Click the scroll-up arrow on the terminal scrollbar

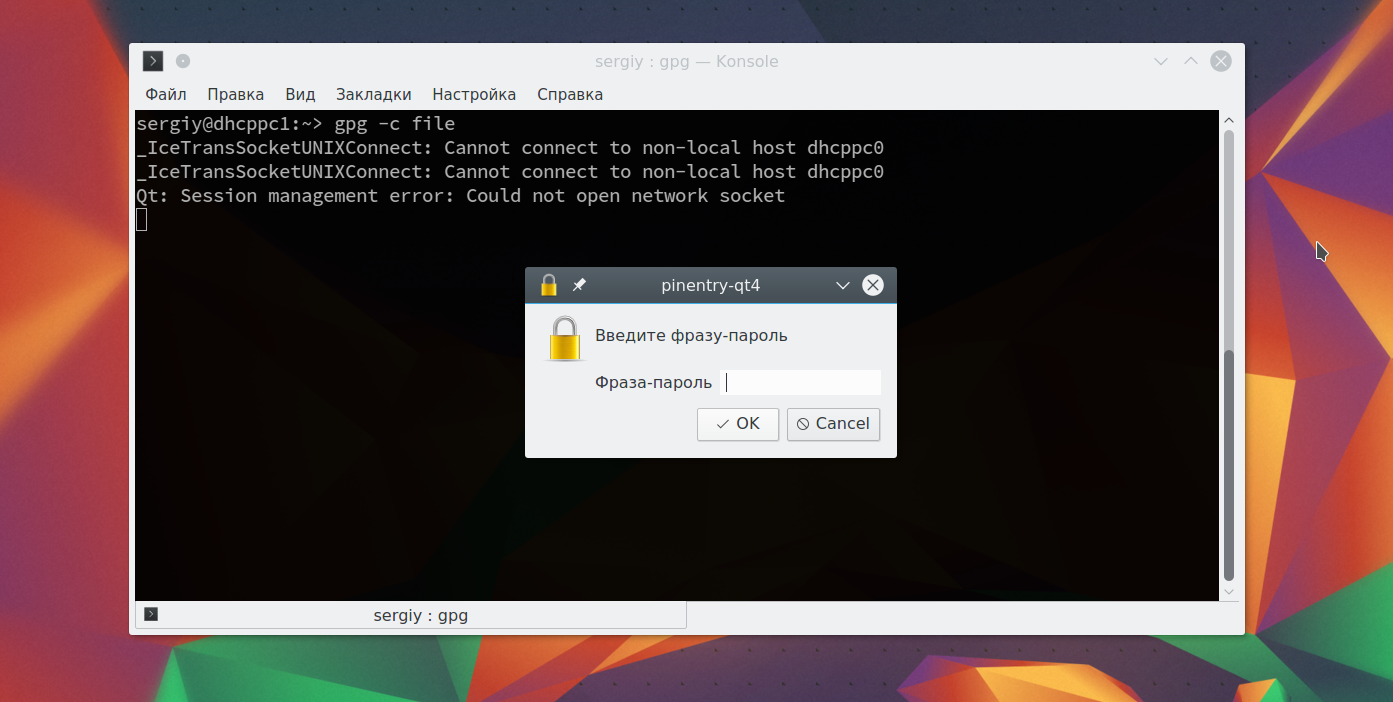coord(1227,118)
